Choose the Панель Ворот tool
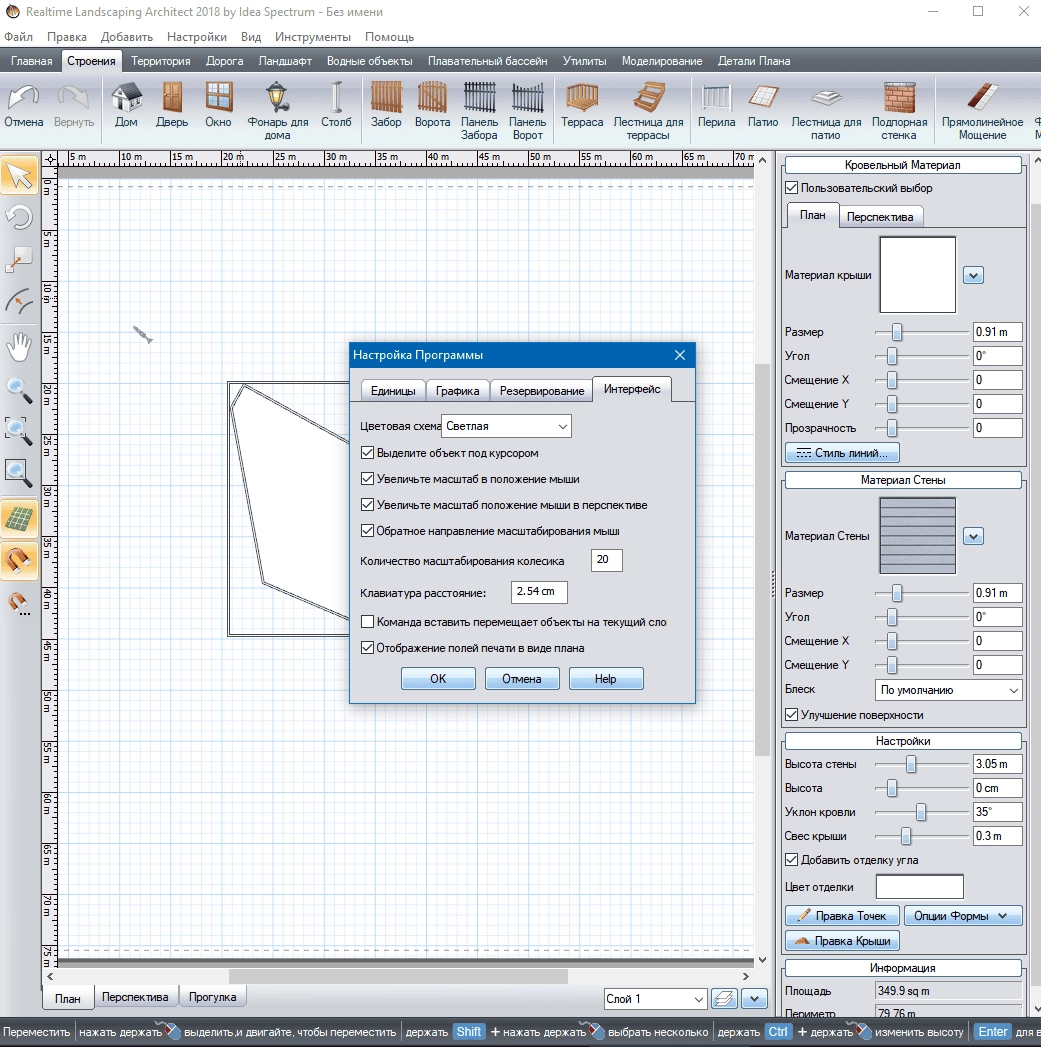 point(528,110)
